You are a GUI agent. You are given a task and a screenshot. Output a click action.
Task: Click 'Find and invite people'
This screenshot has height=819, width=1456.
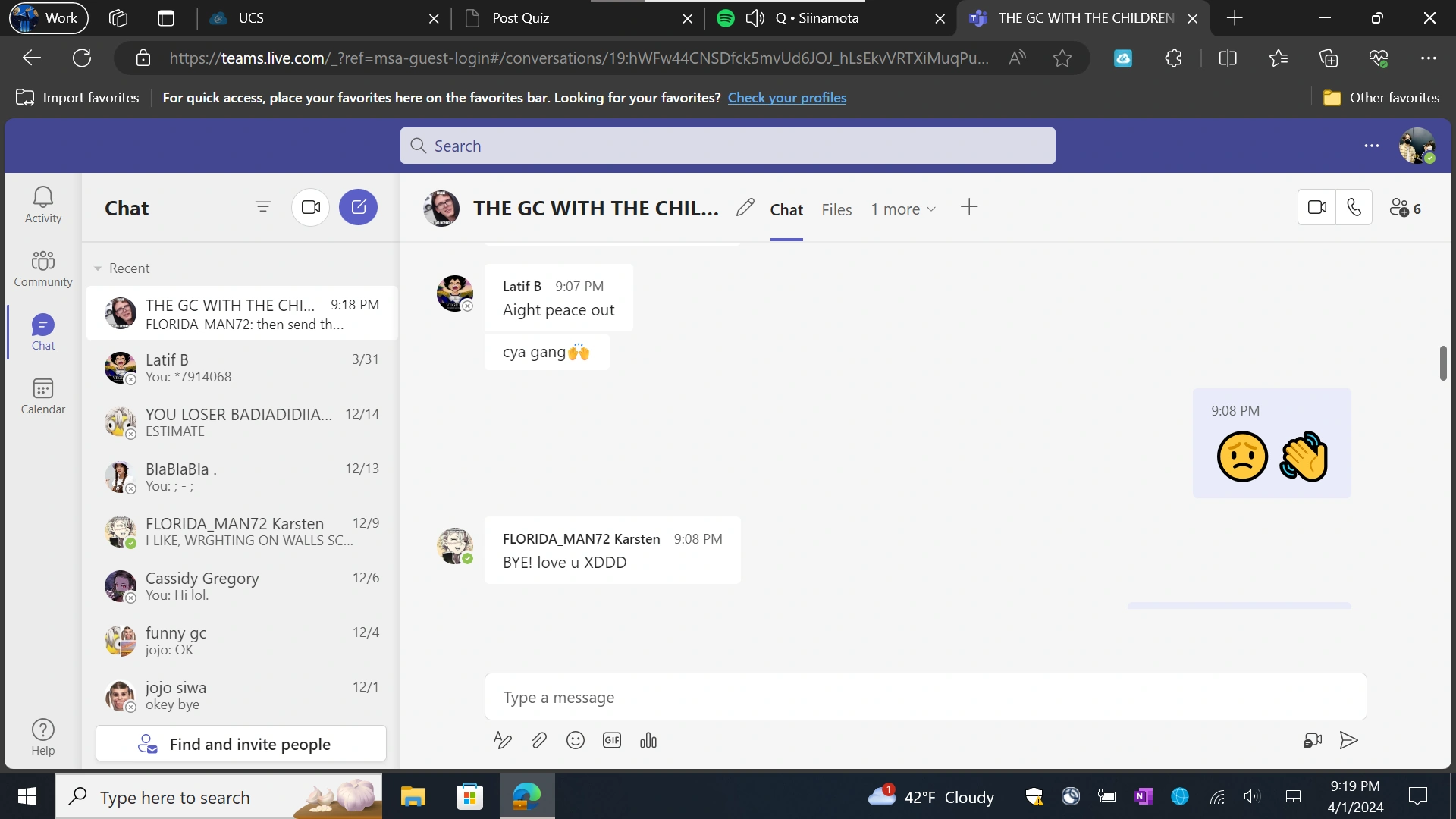coord(240,744)
